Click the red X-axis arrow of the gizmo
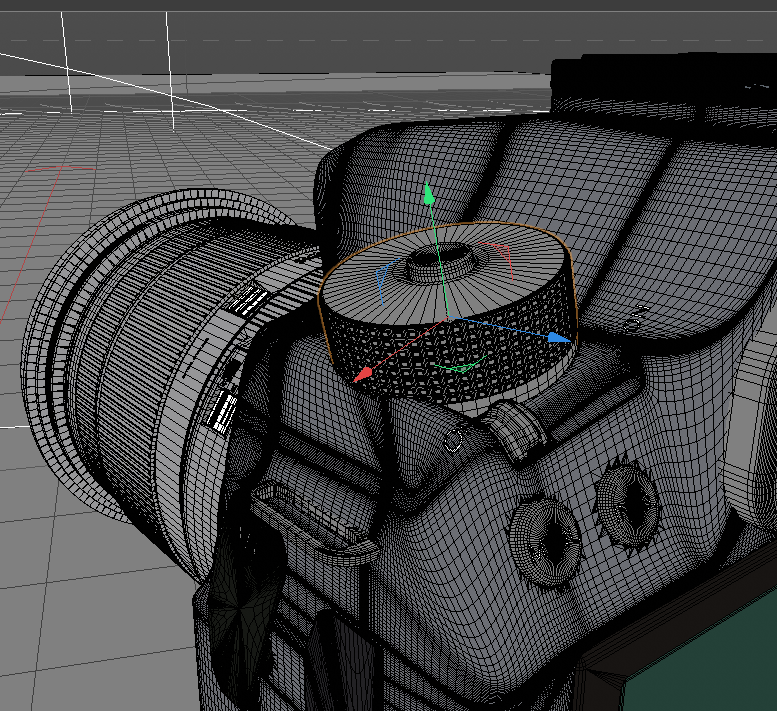The height and width of the screenshot is (711, 777). pyautogui.click(x=362, y=375)
